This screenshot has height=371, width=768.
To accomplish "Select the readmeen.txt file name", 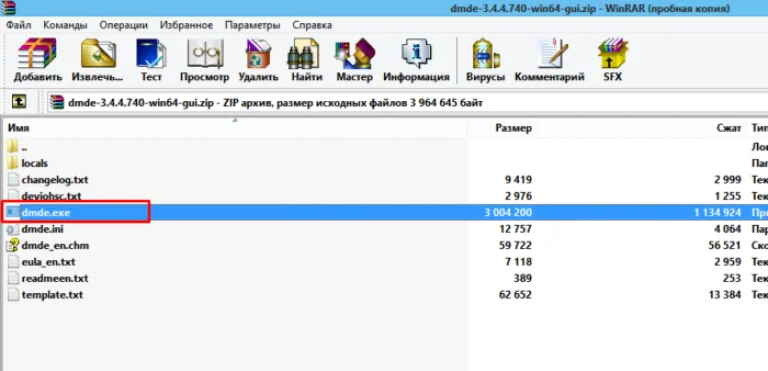I will [55, 278].
